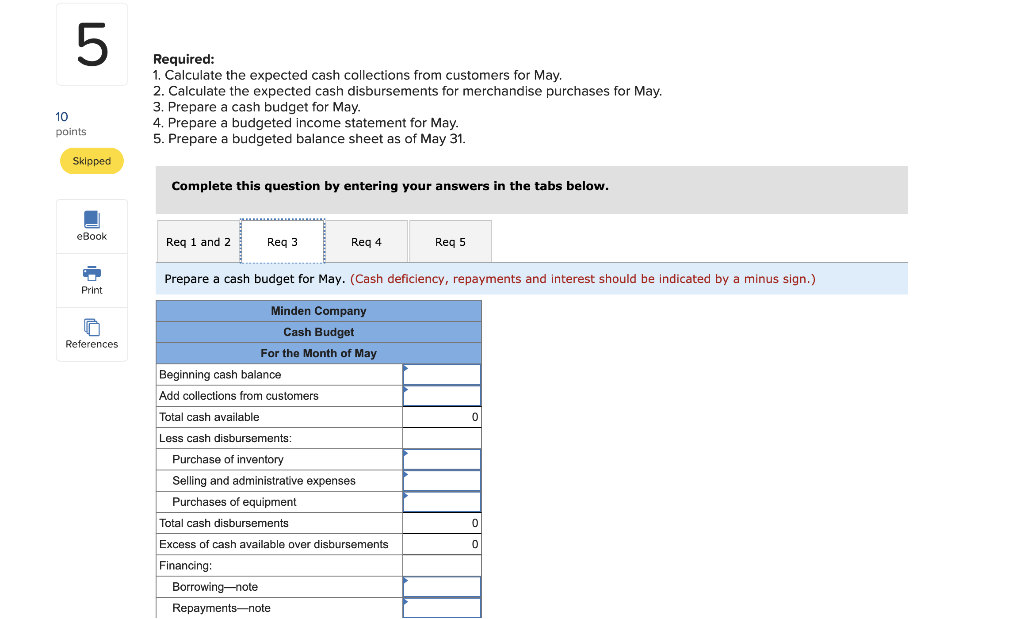Image resolution: width=1024 pixels, height=619 pixels.
Task: Switch to the Req 1 and 2 tab
Action: (x=197, y=241)
